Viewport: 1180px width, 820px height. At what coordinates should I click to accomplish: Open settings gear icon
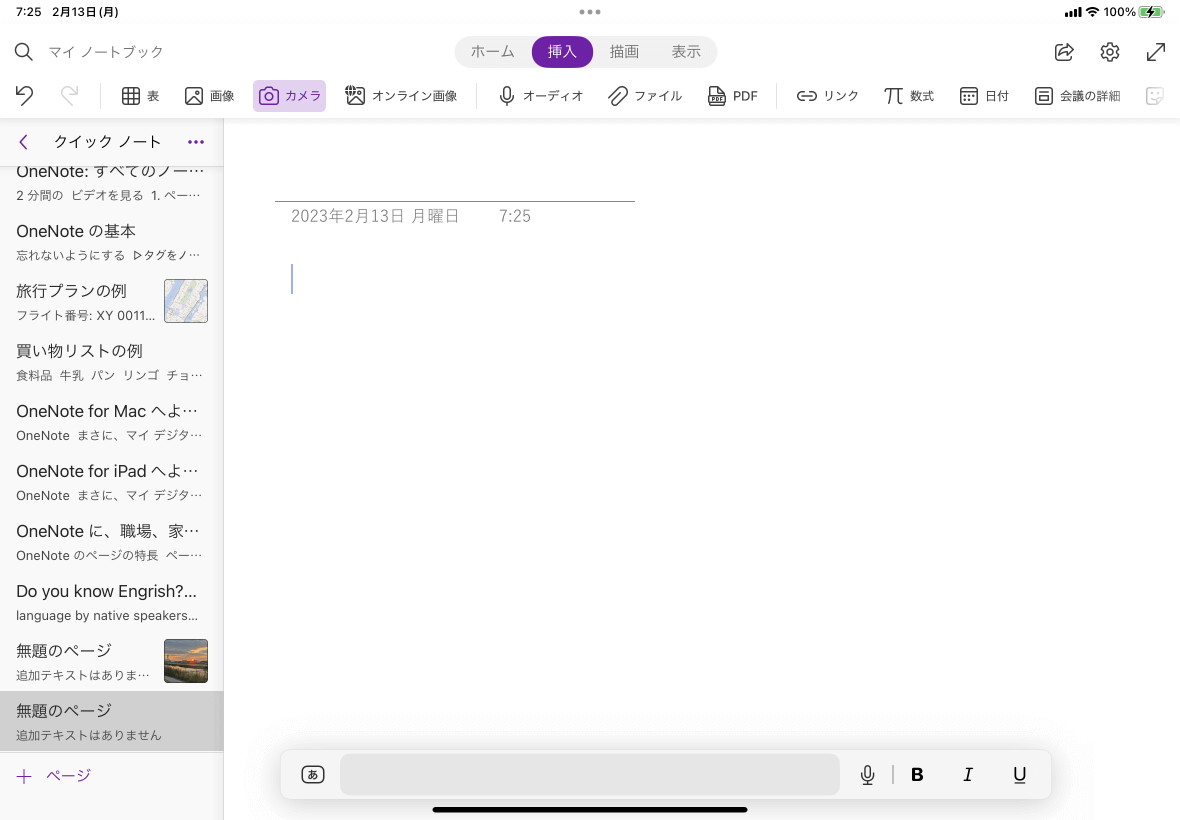pyautogui.click(x=1109, y=52)
